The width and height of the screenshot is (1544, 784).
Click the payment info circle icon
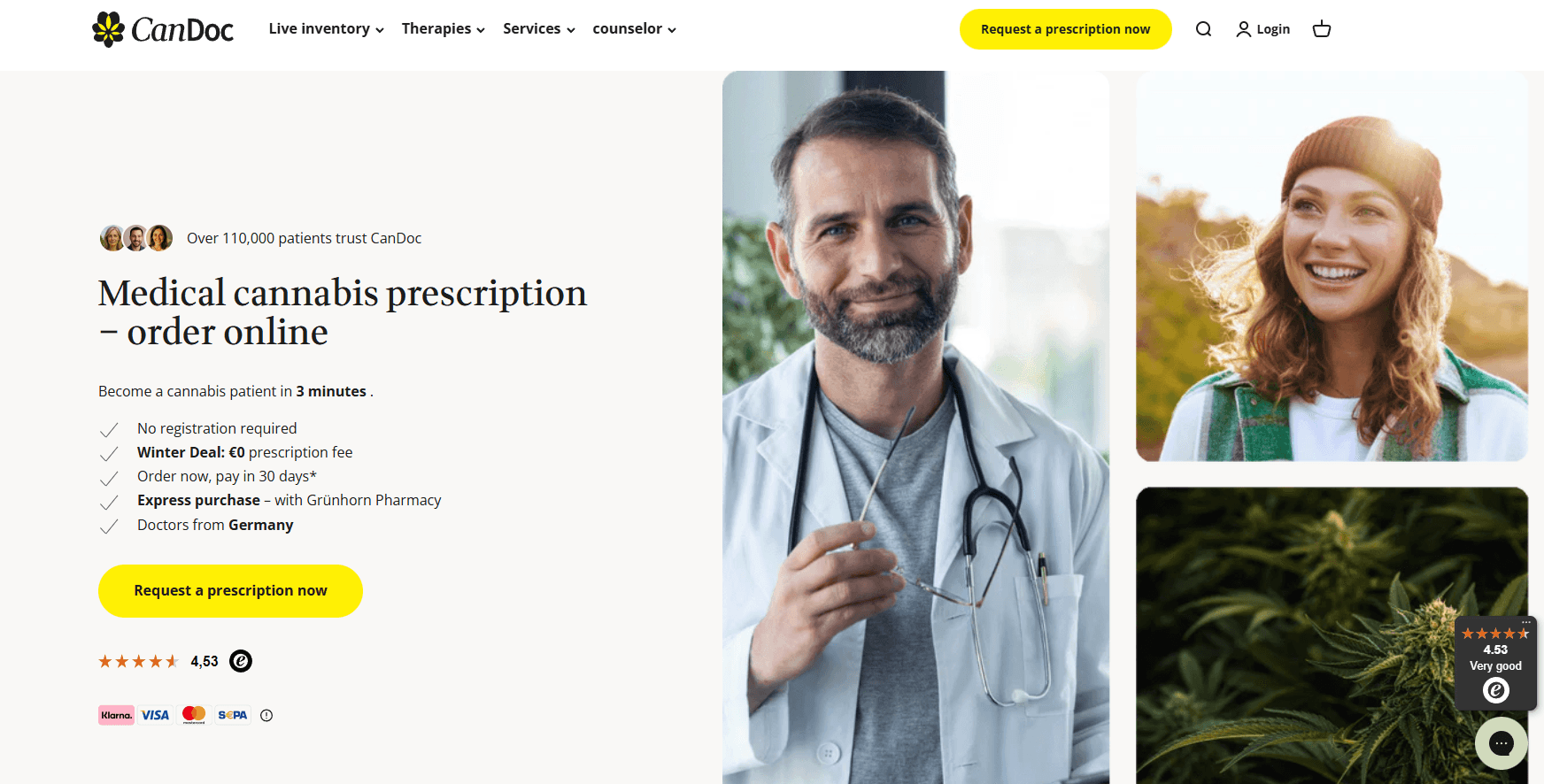[x=266, y=715]
